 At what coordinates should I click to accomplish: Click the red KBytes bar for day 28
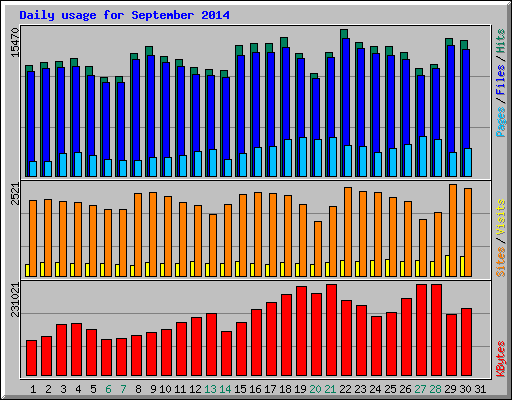point(436,330)
